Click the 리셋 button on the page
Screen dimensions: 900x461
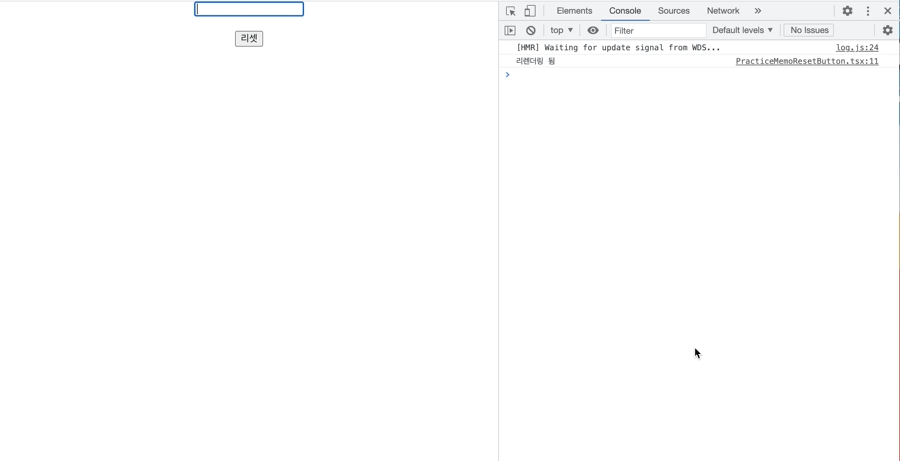249,38
